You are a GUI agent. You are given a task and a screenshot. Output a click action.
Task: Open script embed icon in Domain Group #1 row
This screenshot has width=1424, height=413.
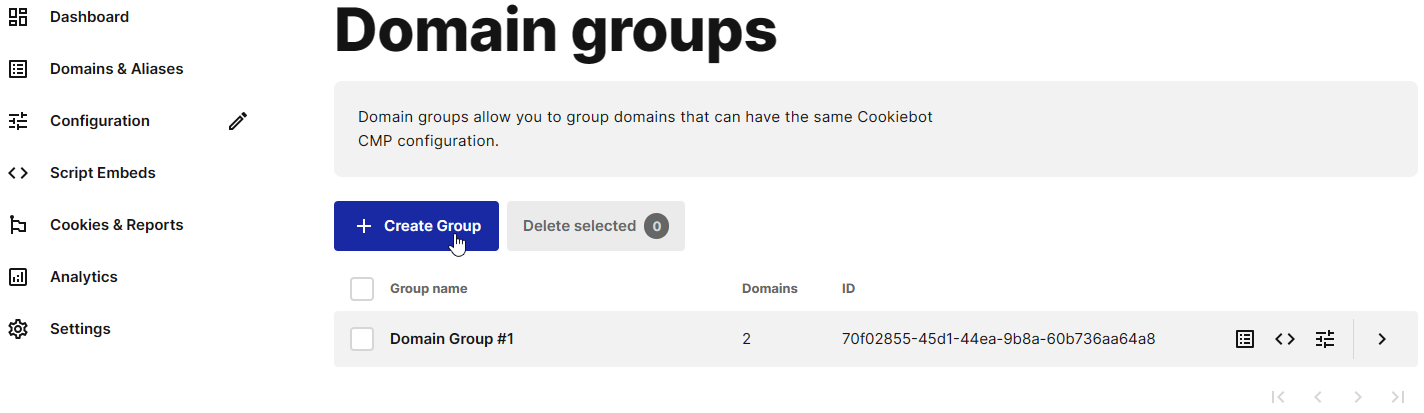coord(1285,339)
